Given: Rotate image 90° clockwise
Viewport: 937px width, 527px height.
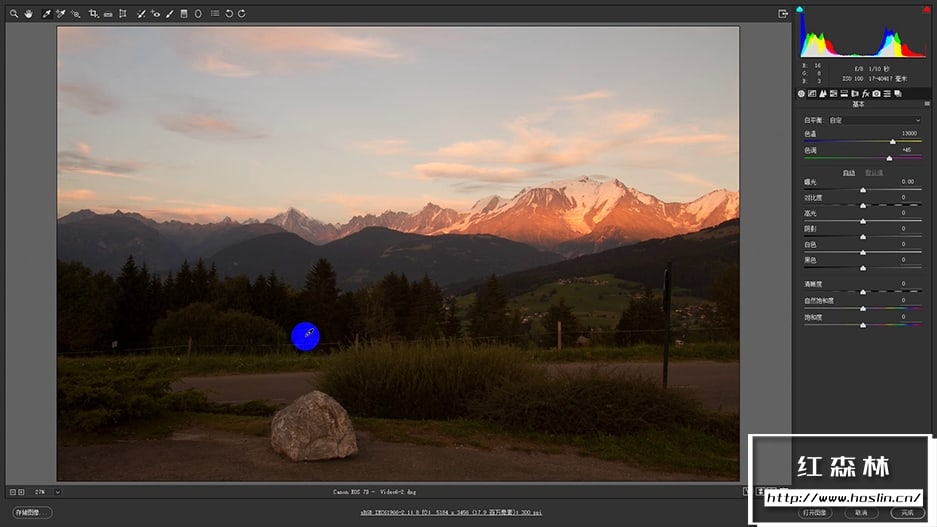Looking at the screenshot, I should point(242,14).
